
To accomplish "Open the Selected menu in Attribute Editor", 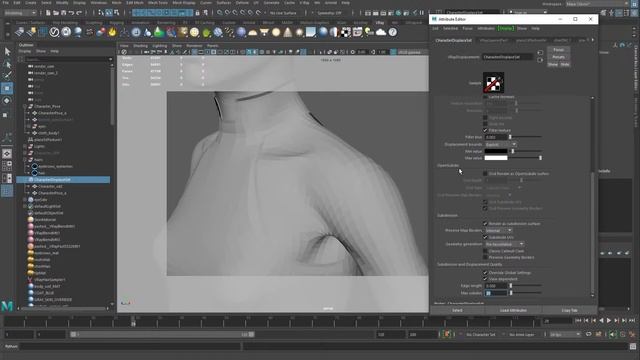I will [x=450, y=29].
